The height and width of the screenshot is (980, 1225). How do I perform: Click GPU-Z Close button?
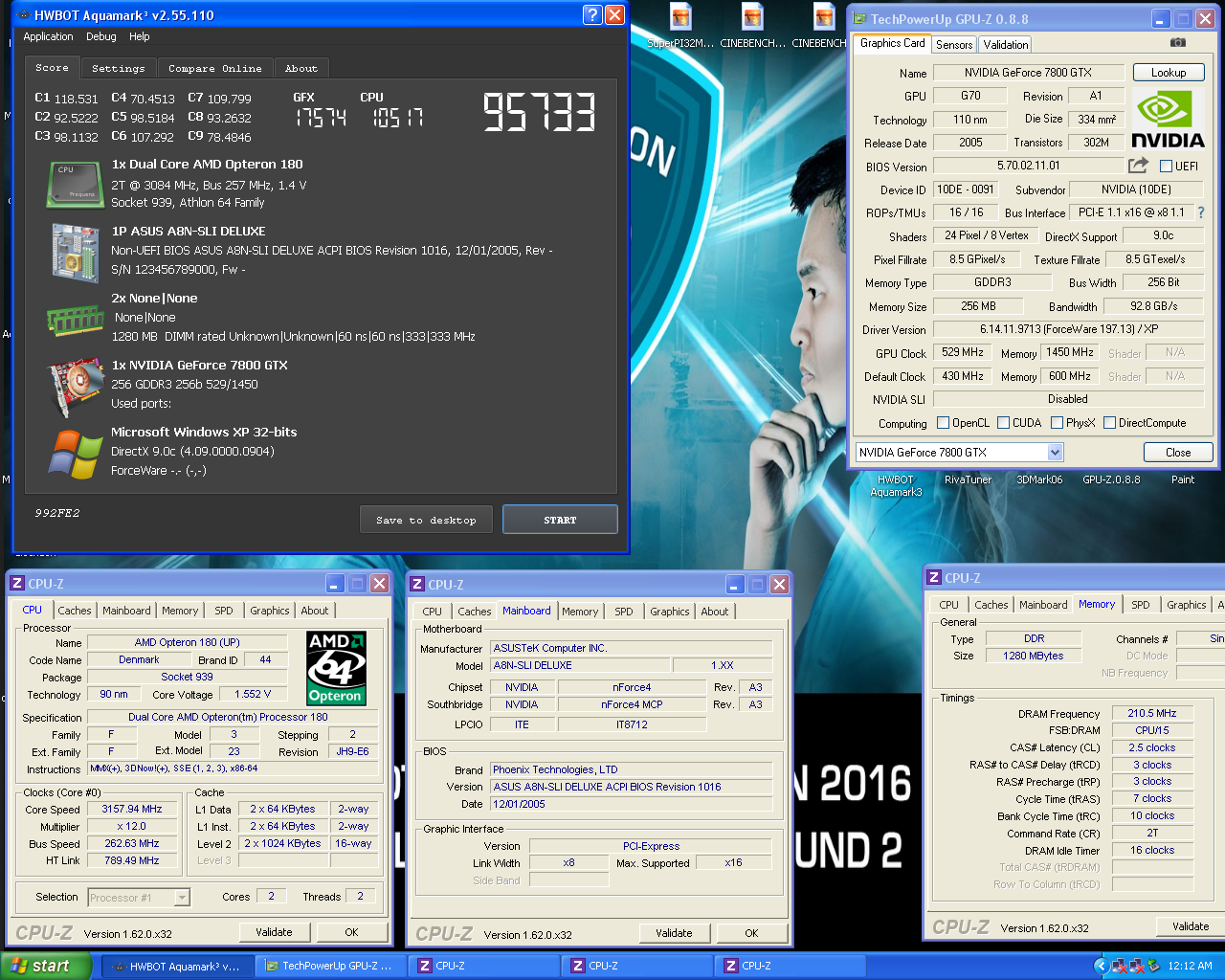1178,453
